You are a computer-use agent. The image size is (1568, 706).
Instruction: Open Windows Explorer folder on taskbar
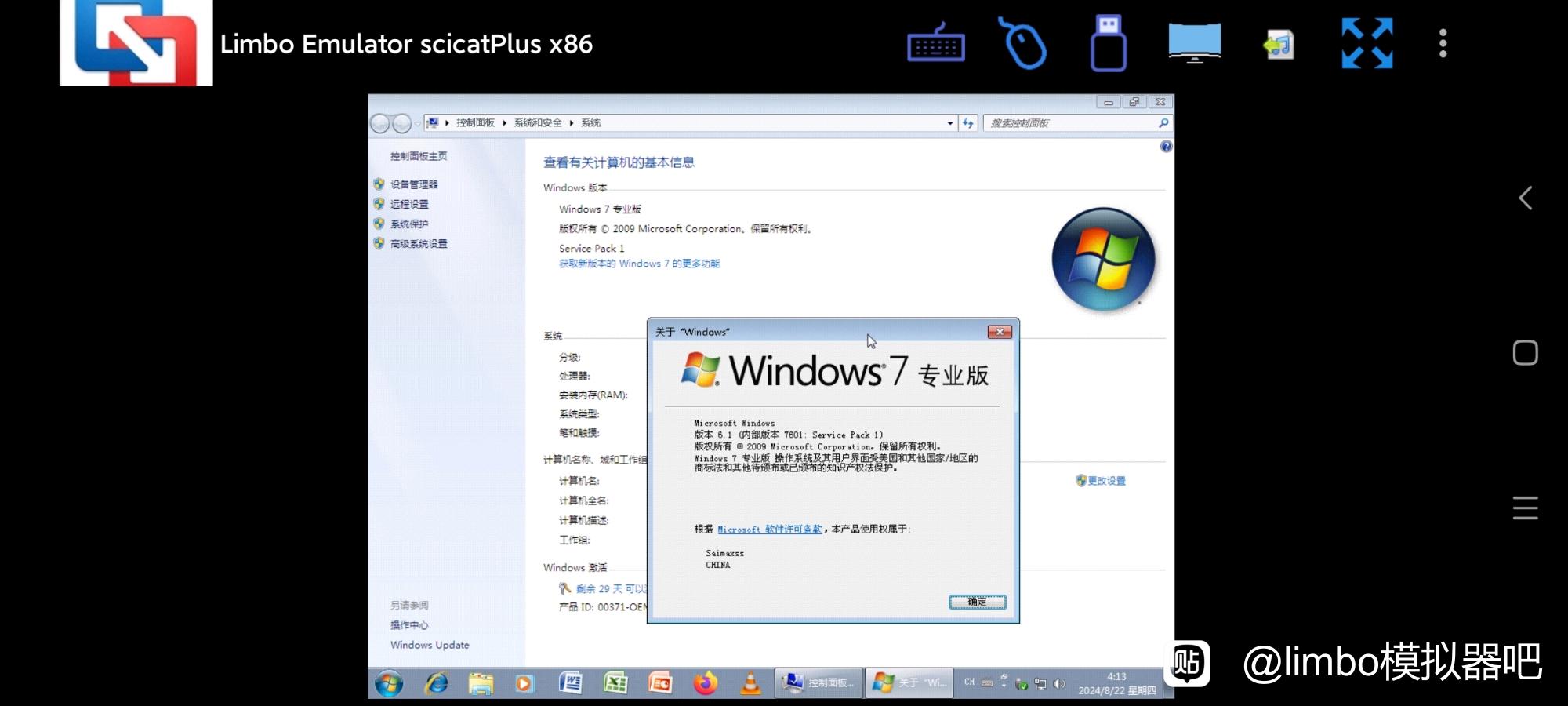(481, 684)
